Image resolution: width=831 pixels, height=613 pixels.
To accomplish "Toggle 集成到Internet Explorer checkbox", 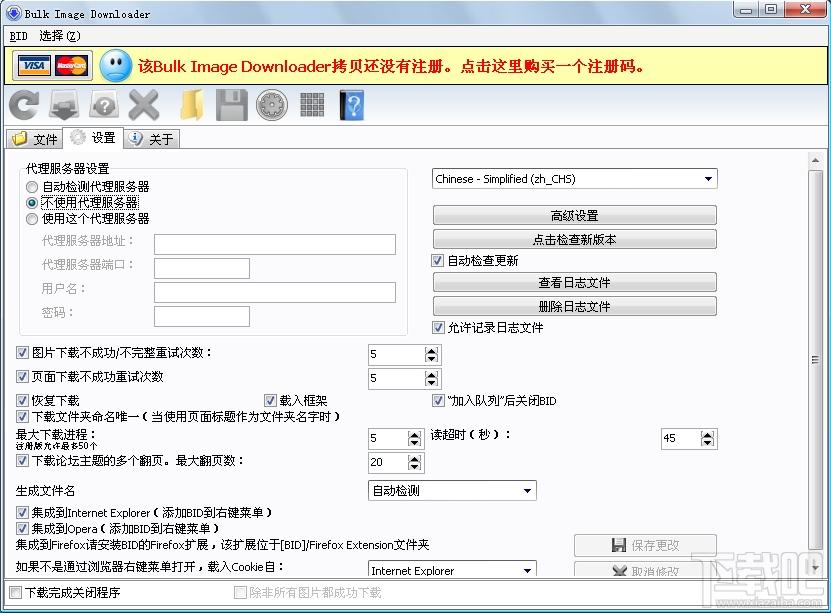I will [22, 512].
